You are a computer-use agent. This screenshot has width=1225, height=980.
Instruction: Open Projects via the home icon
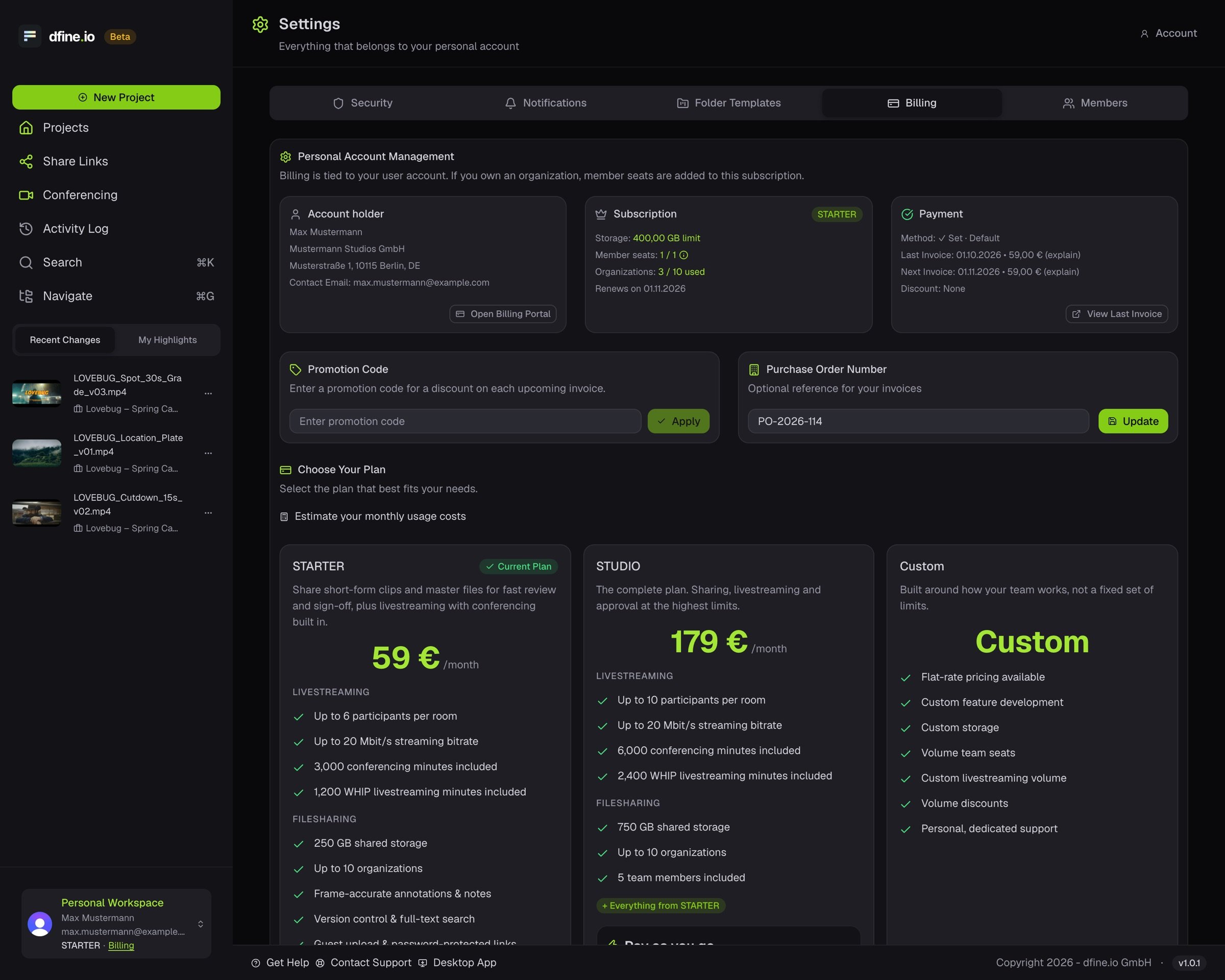coord(26,128)
